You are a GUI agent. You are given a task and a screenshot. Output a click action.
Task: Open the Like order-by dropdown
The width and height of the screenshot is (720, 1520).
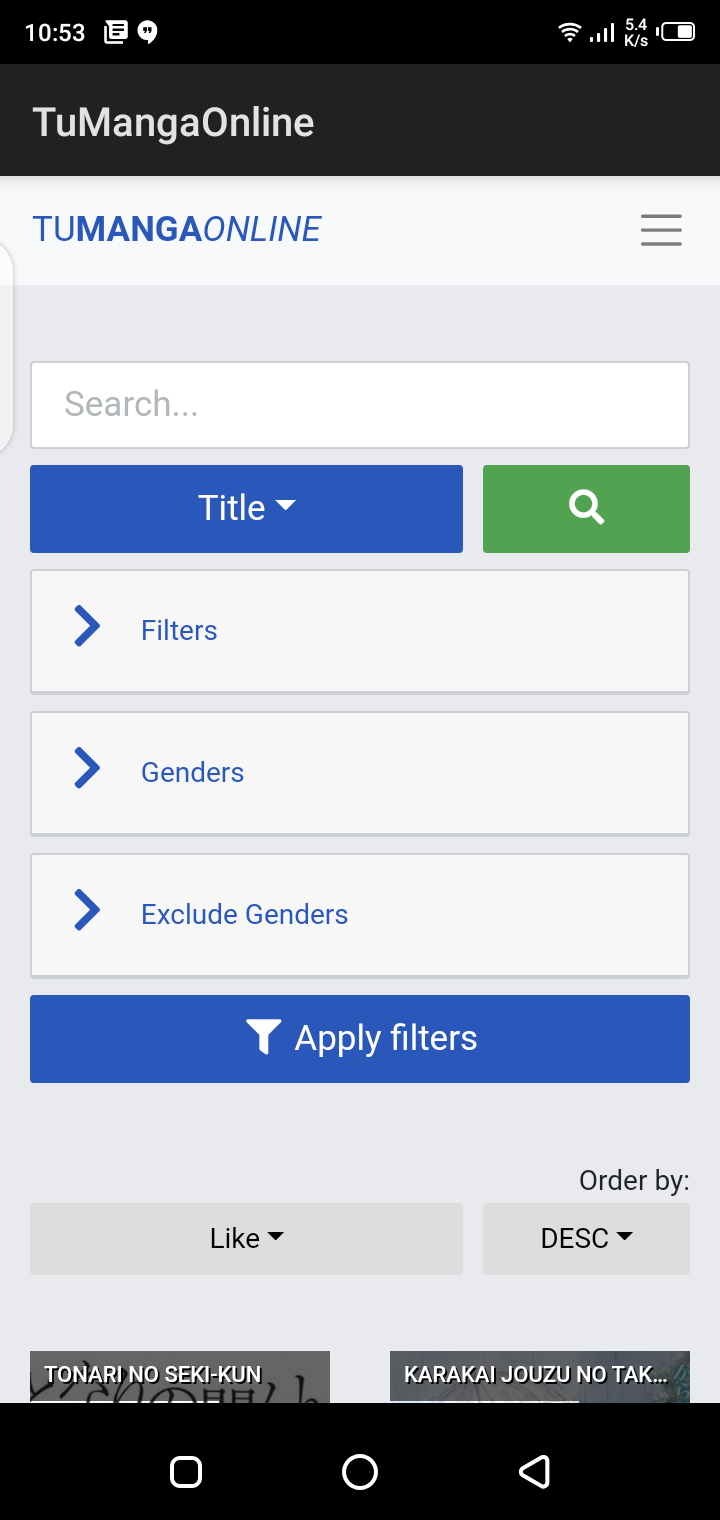click(x=246, y=1238)
